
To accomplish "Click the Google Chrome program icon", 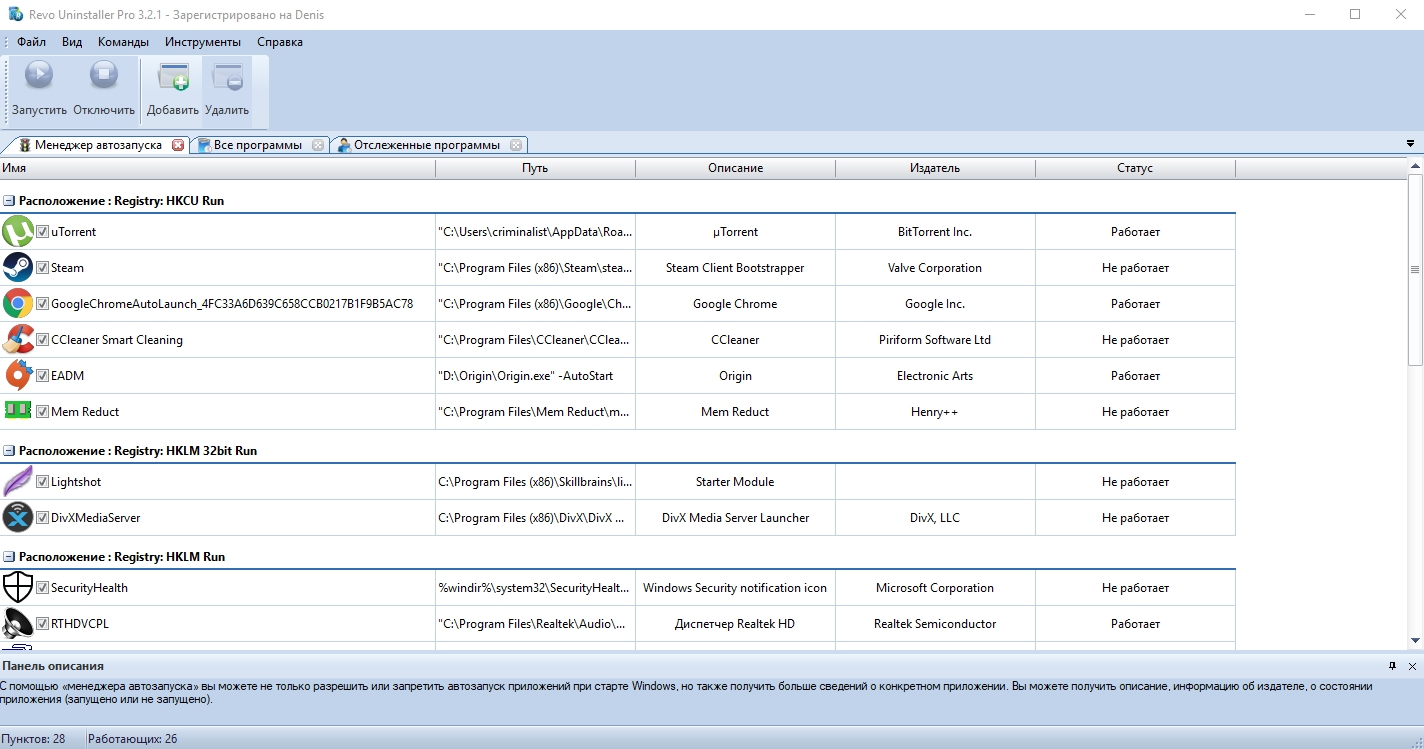I will tap(18, 304).
